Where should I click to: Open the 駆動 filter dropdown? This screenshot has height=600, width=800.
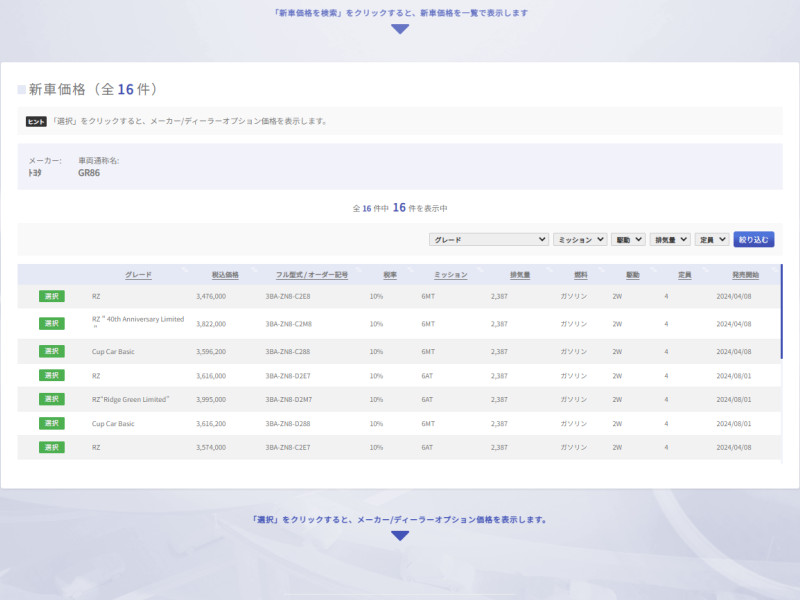[x=629, y=239]
